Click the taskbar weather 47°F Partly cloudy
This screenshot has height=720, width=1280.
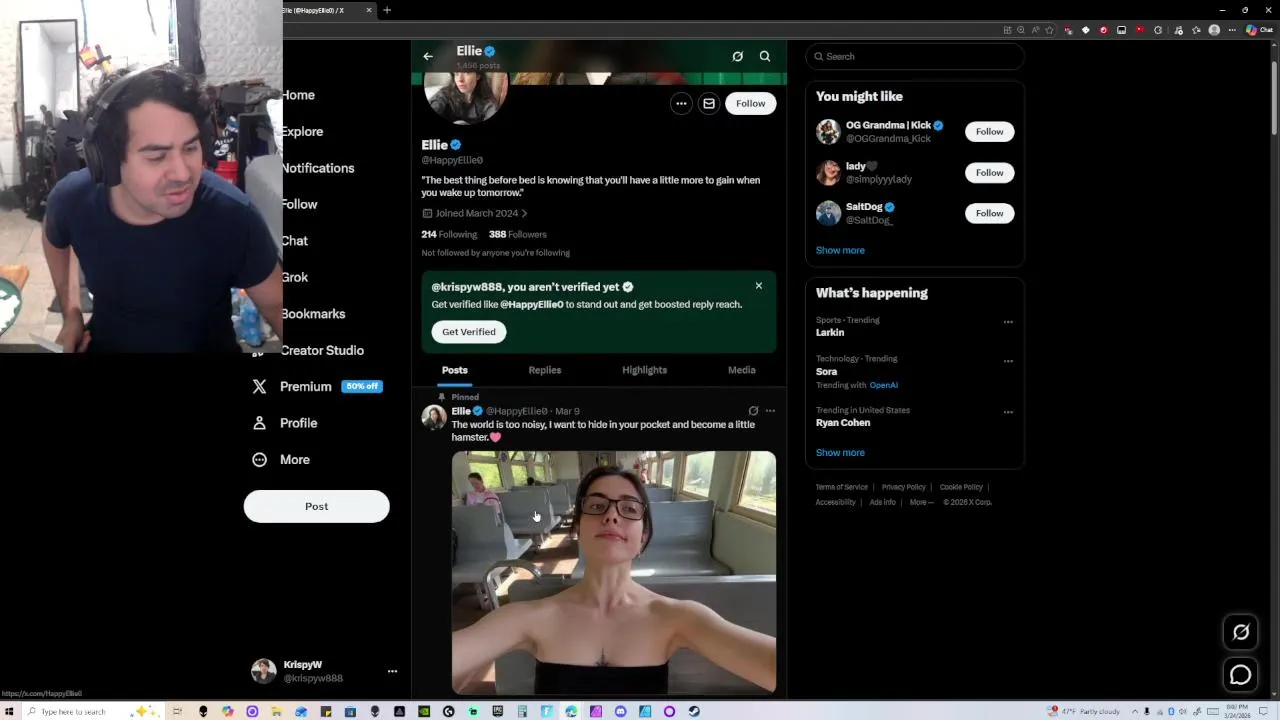[x=1083, y=711]
